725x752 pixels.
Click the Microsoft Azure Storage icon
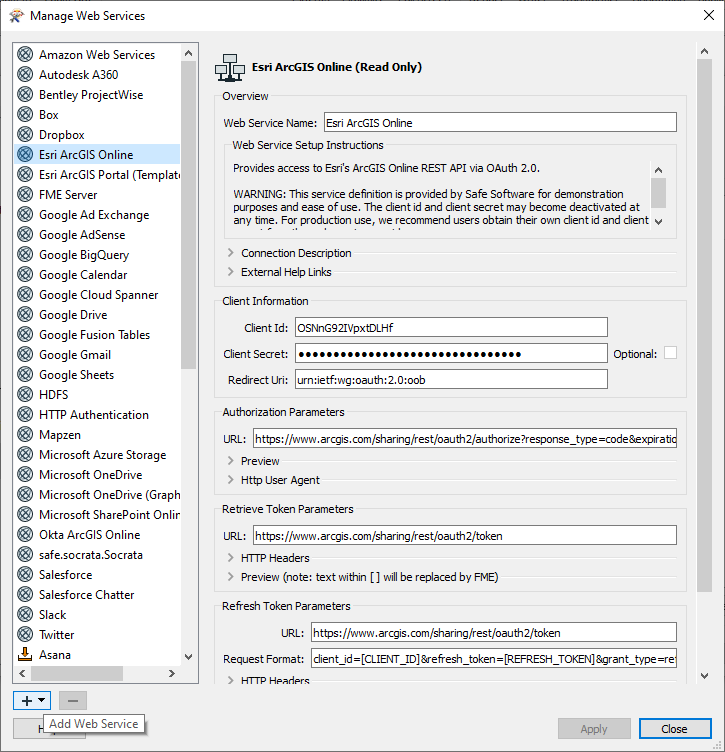click(x=25, y=454)
